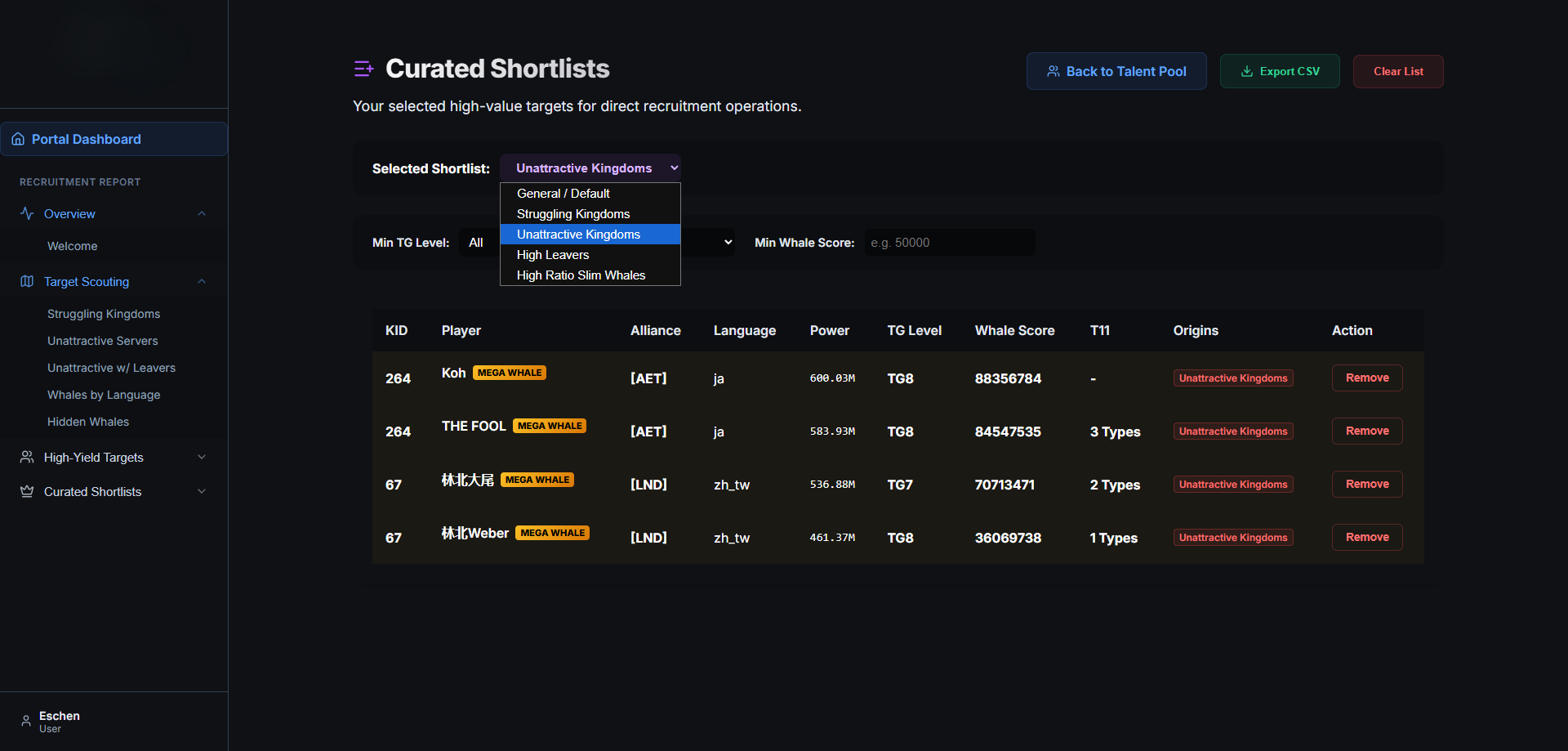1568x751 pixels.
Task: Click the Curated Shortlists crown icon
Action: (x=27, y=491)
